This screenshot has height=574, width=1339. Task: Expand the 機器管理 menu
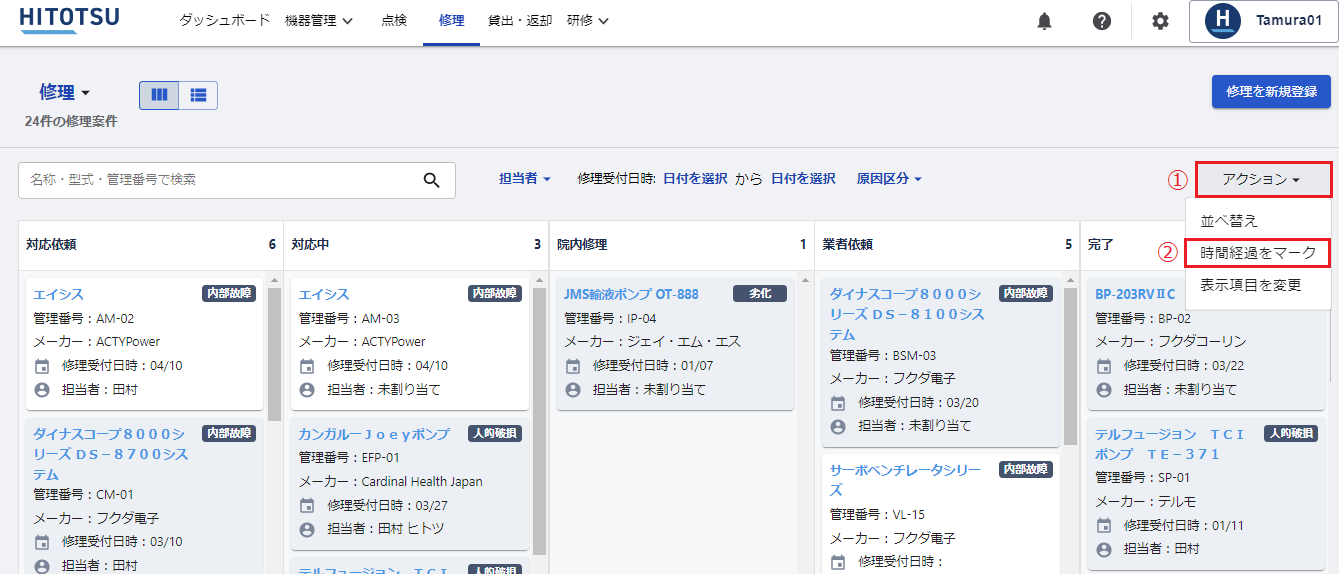pyautogui.click(x=319, y=20)
